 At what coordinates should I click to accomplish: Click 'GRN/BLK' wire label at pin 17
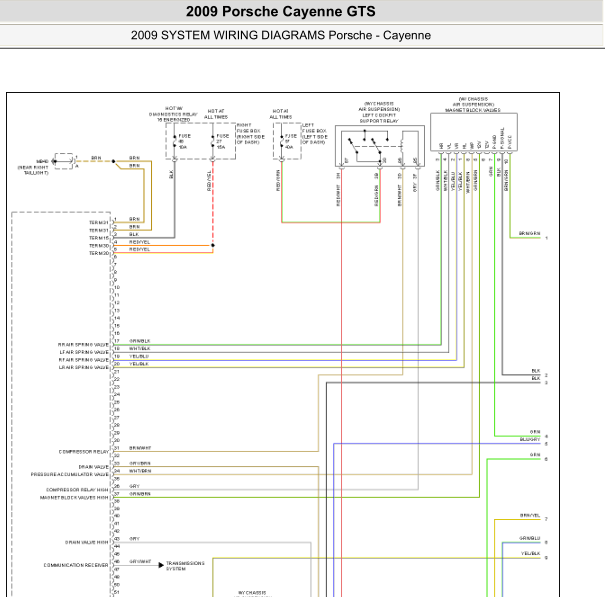click(x=140, y=341)
